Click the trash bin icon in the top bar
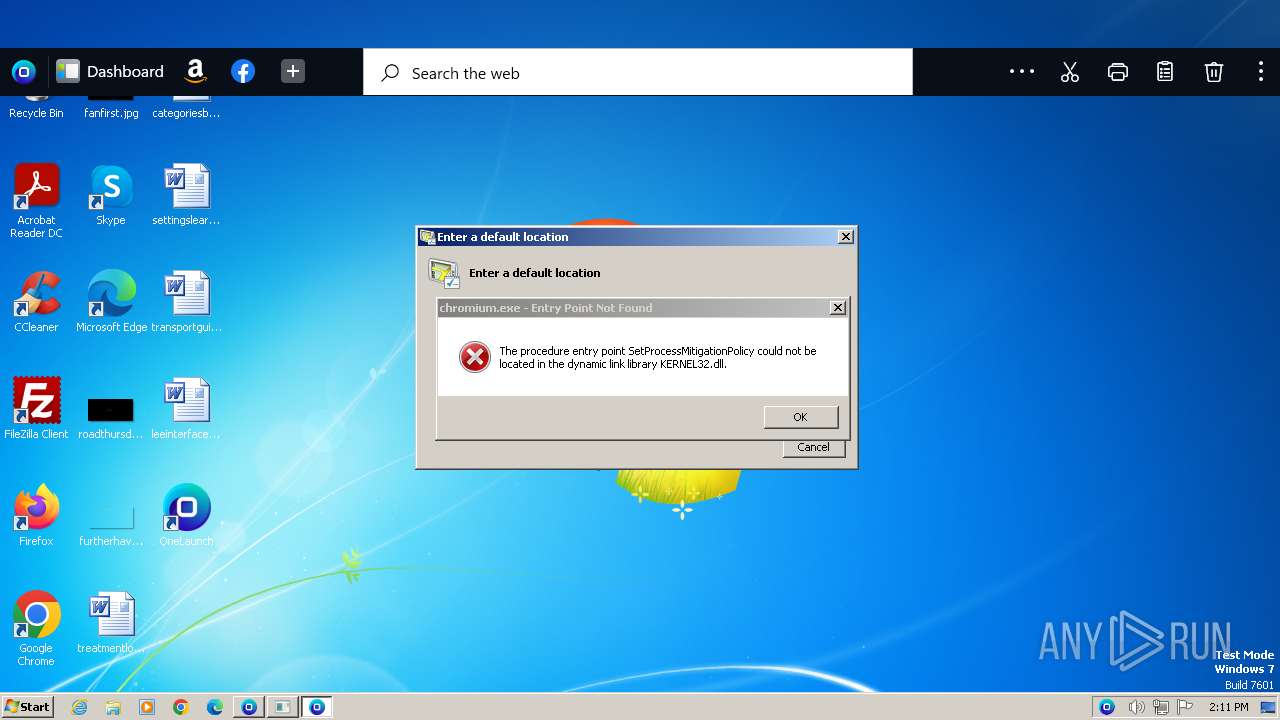 coord(1213,72)
